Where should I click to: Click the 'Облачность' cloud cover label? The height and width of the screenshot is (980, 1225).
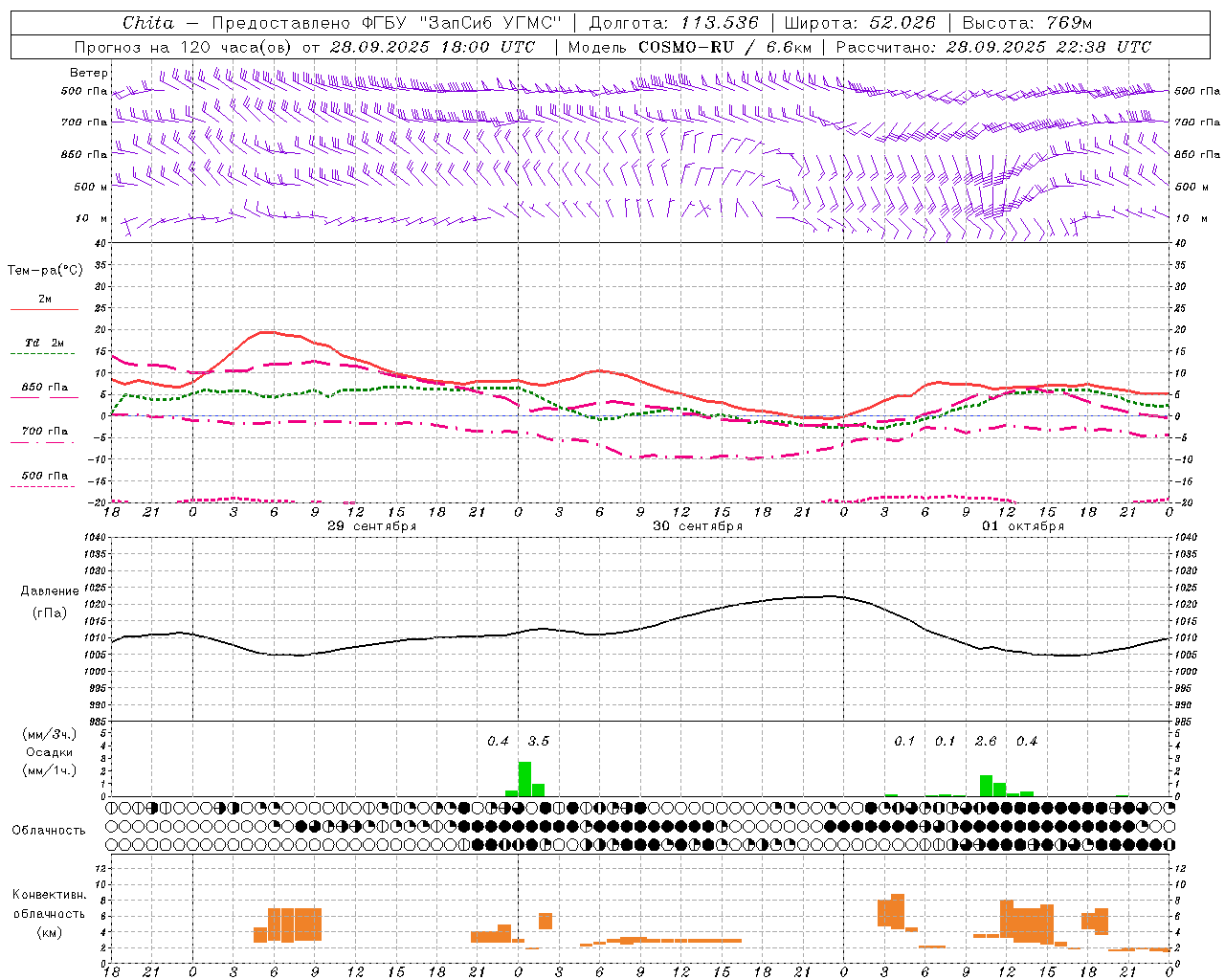(49, 830)
